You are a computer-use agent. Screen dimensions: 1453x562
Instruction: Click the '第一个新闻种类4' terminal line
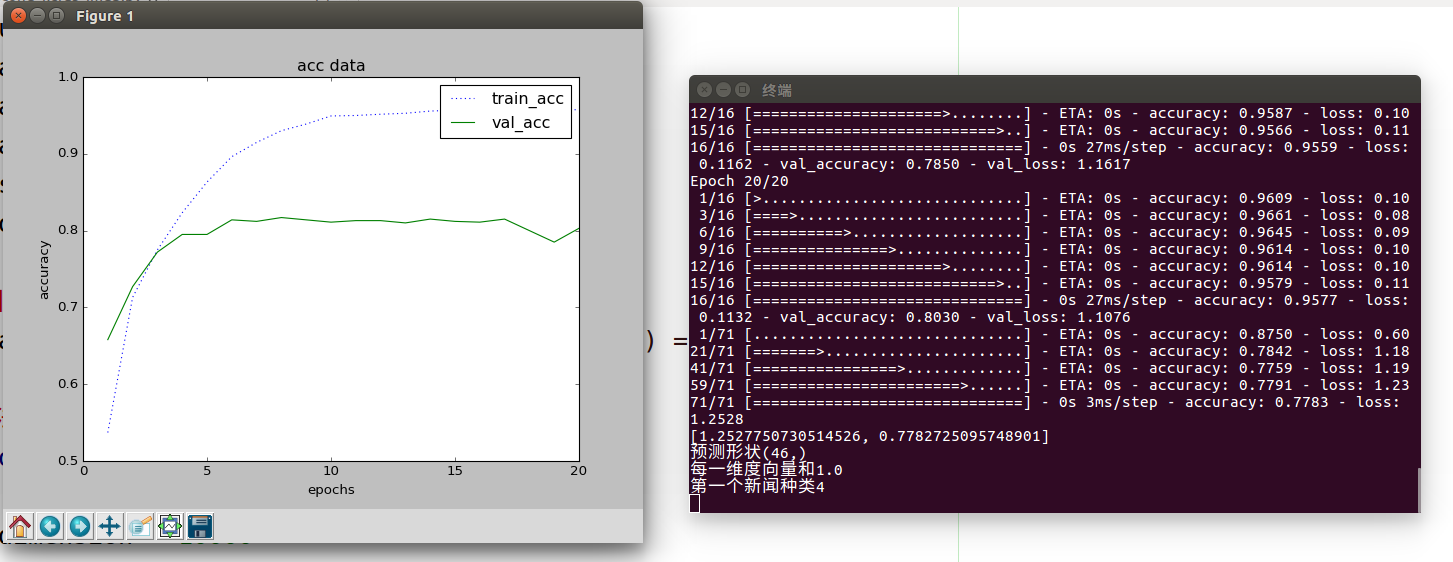757,487
